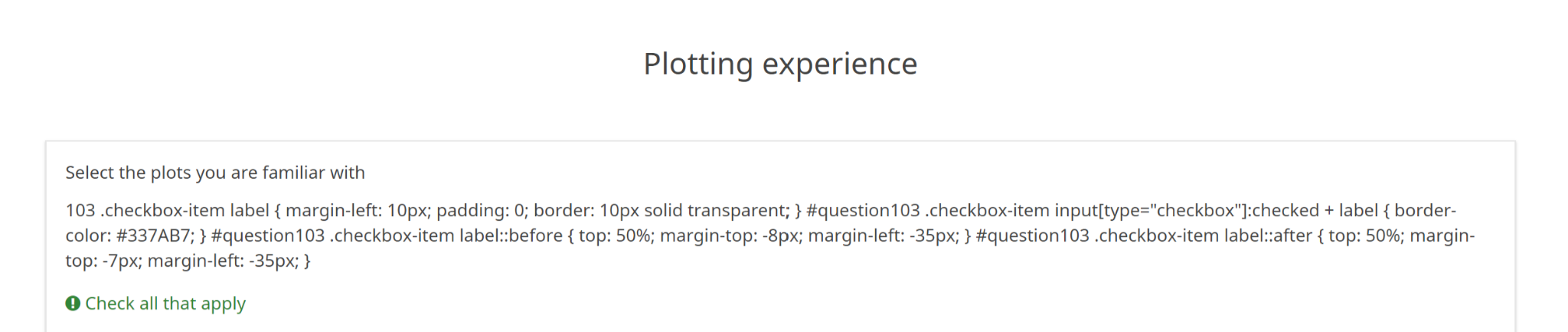
Task: Click the "Select the plots you are familiar with" question
Action: point(215,173)
